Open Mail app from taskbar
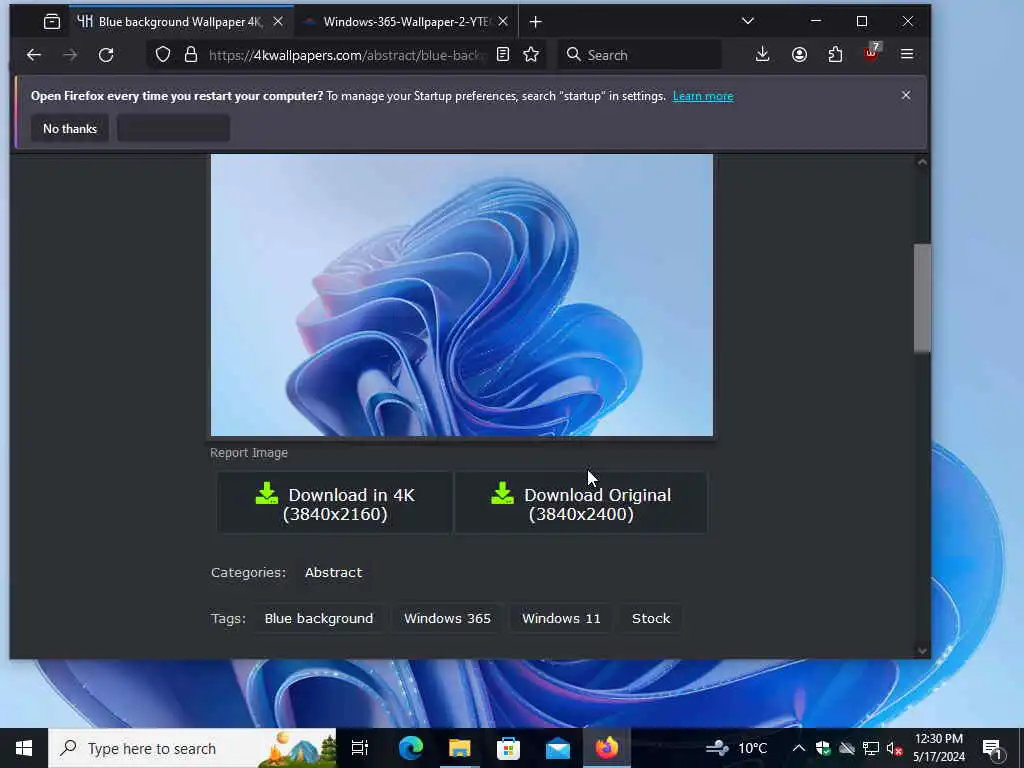1024x768 pixels. pyautogui.click(x=558, y=748)
